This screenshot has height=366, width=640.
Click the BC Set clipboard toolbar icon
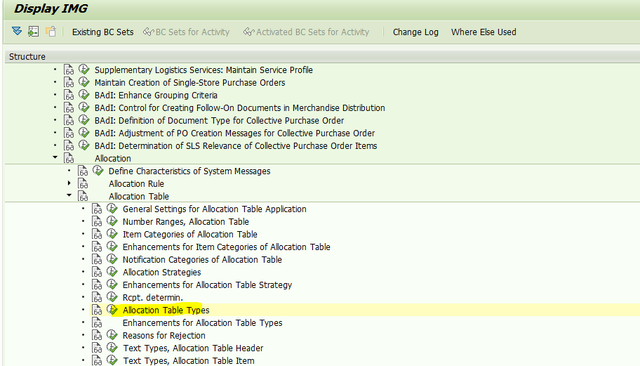51,31
